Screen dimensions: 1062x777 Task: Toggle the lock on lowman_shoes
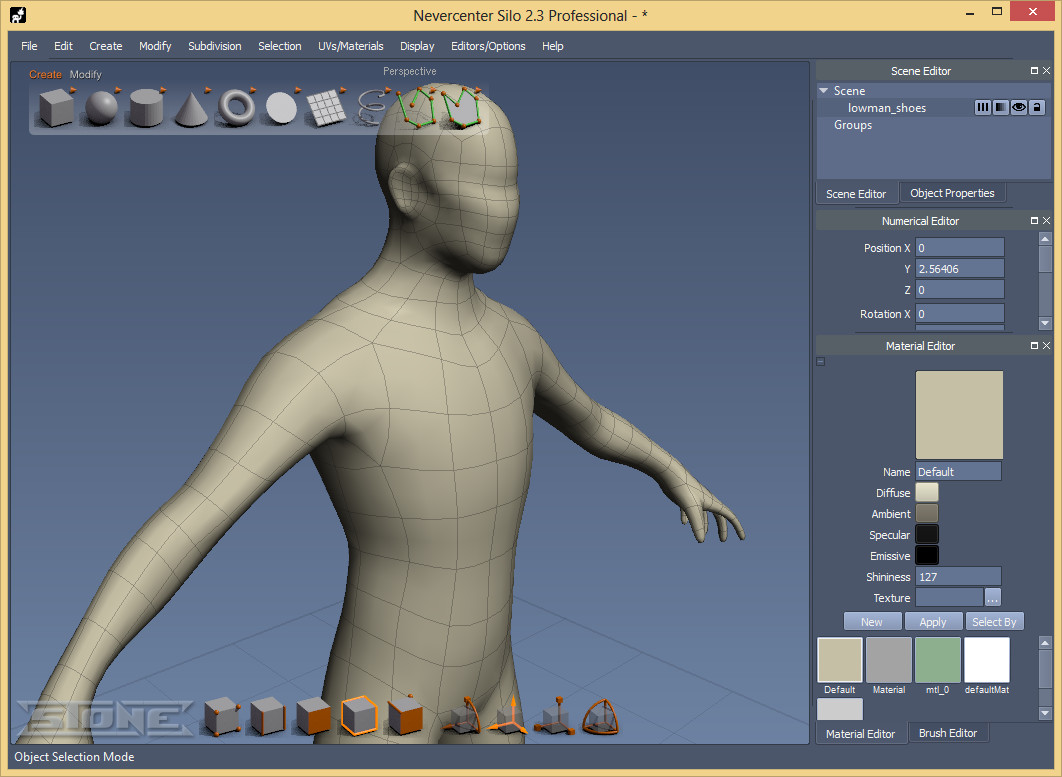coord(1037,108)
